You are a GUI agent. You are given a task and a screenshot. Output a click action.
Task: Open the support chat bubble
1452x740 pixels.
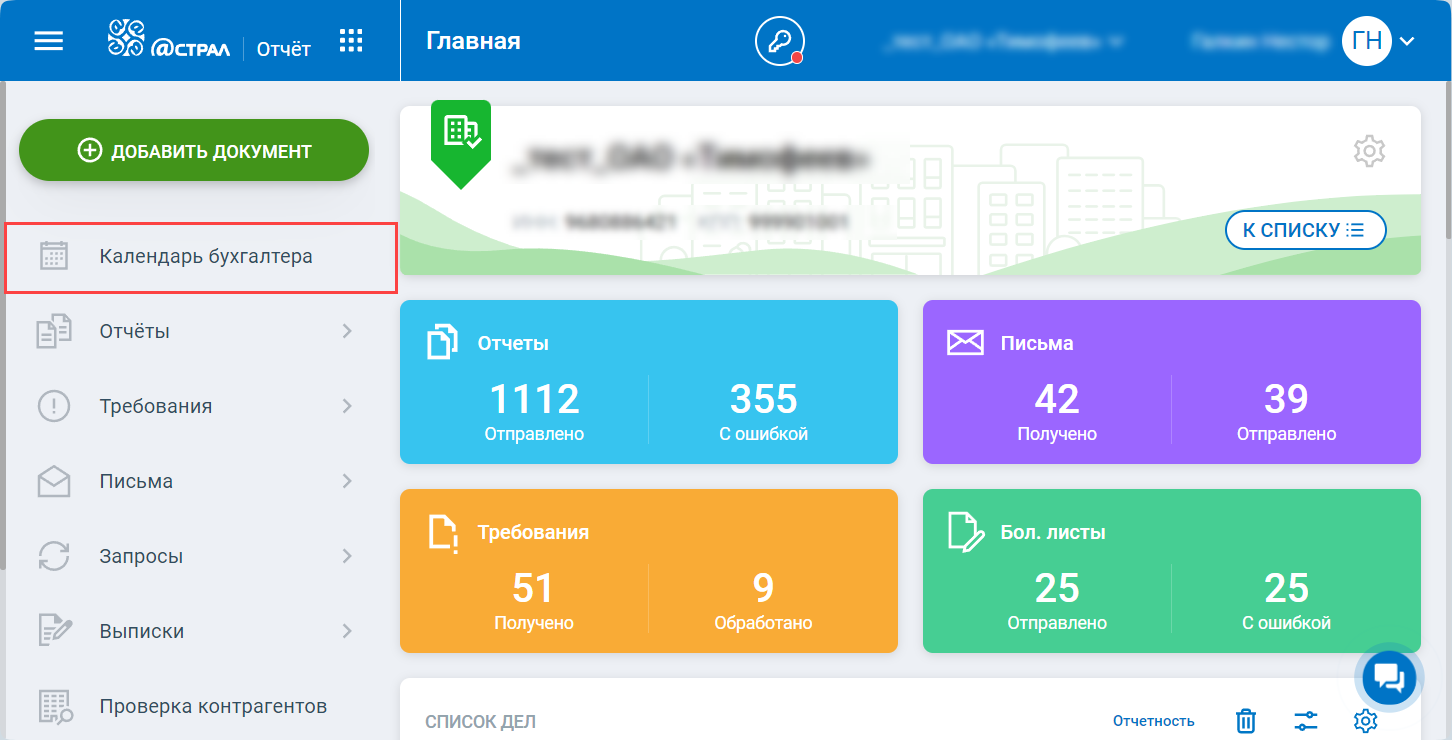tap(1390, 677)
